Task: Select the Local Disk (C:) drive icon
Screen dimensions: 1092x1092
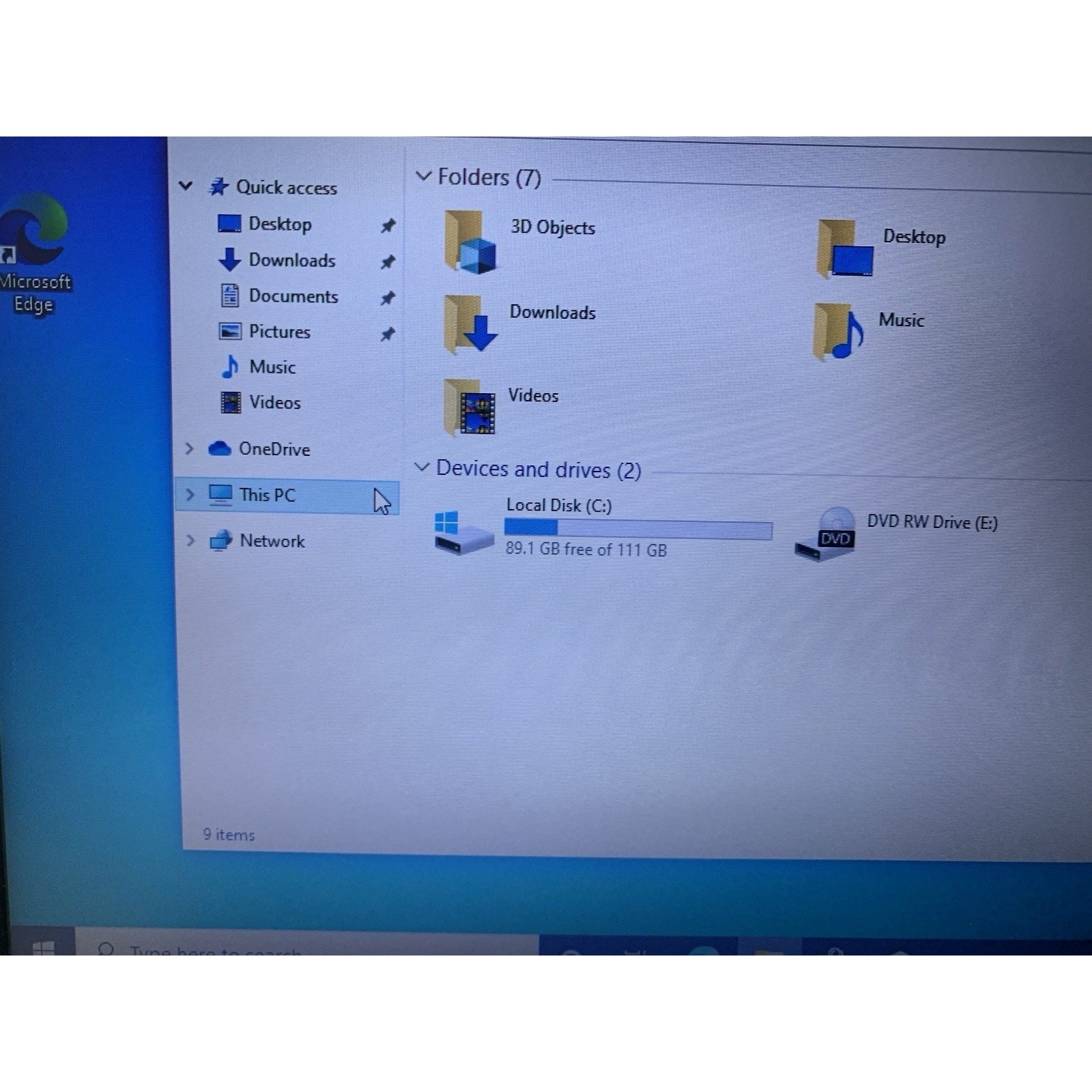Action: 463,532
